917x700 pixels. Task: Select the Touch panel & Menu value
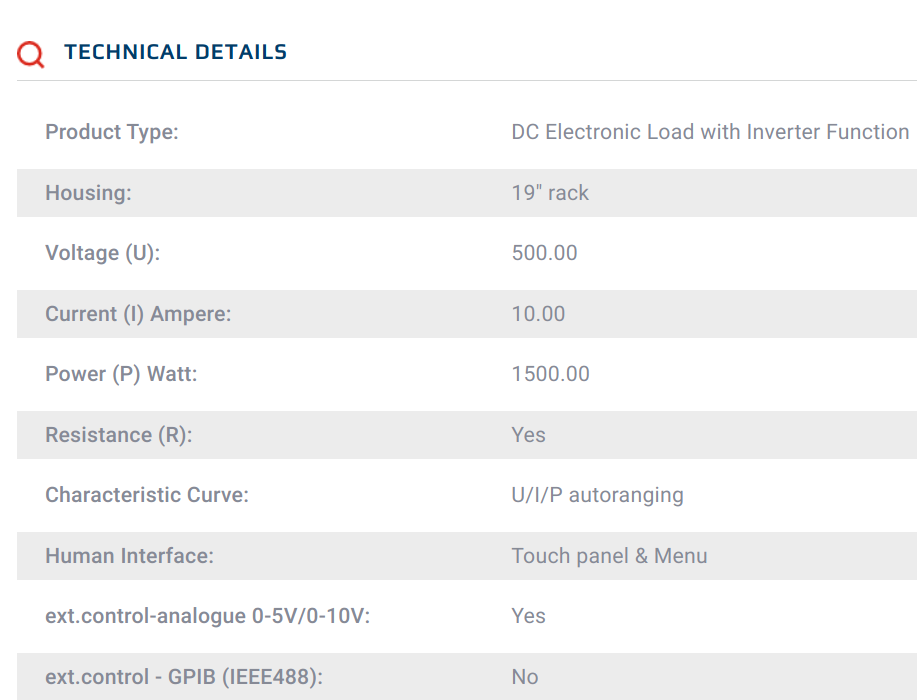tap(609, 556)
